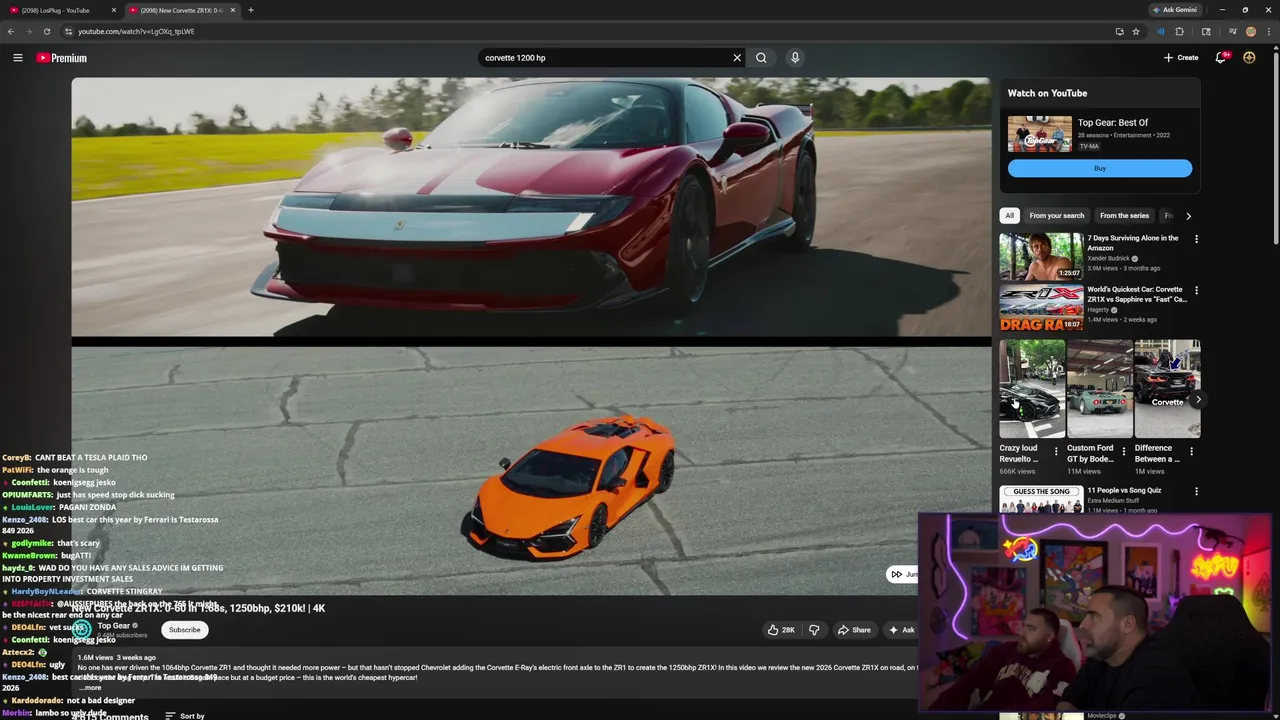Like the video with thumbs up 28K
The height and width of the screenshot is (720, 1280).
pyautogui.click(x=781, y=630)
